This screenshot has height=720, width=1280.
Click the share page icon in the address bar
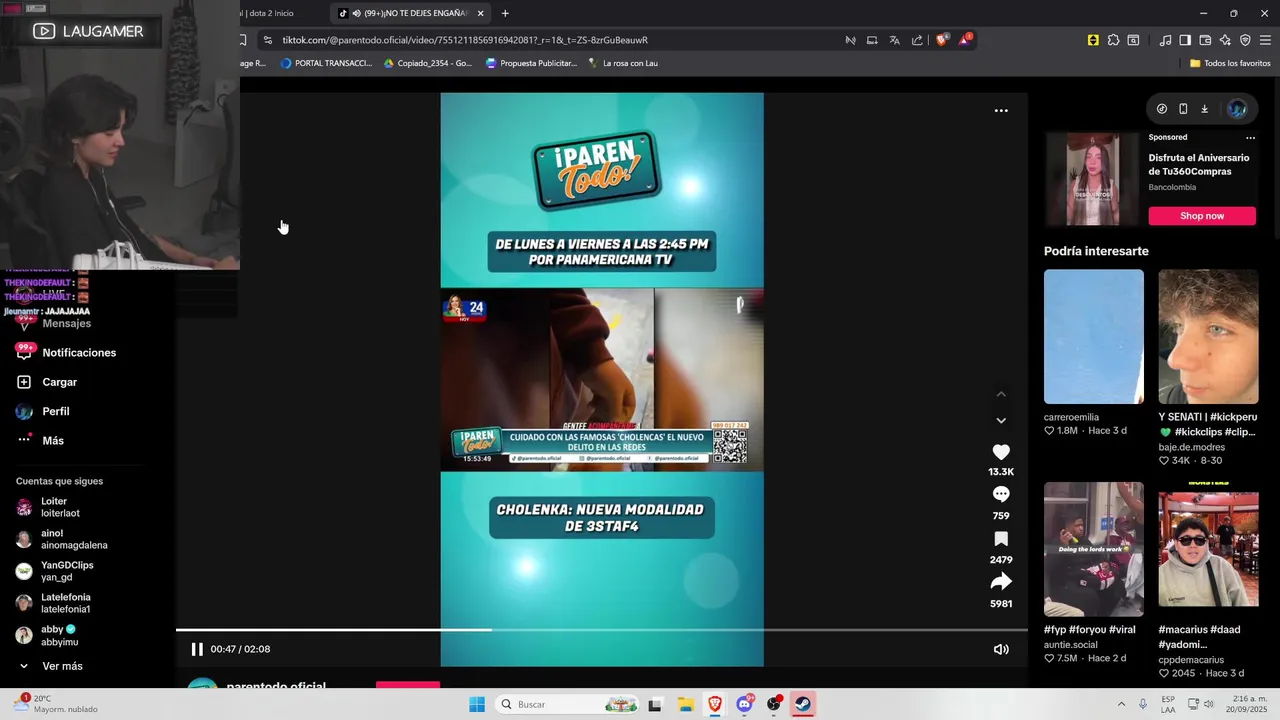click(x=917, y=40)
